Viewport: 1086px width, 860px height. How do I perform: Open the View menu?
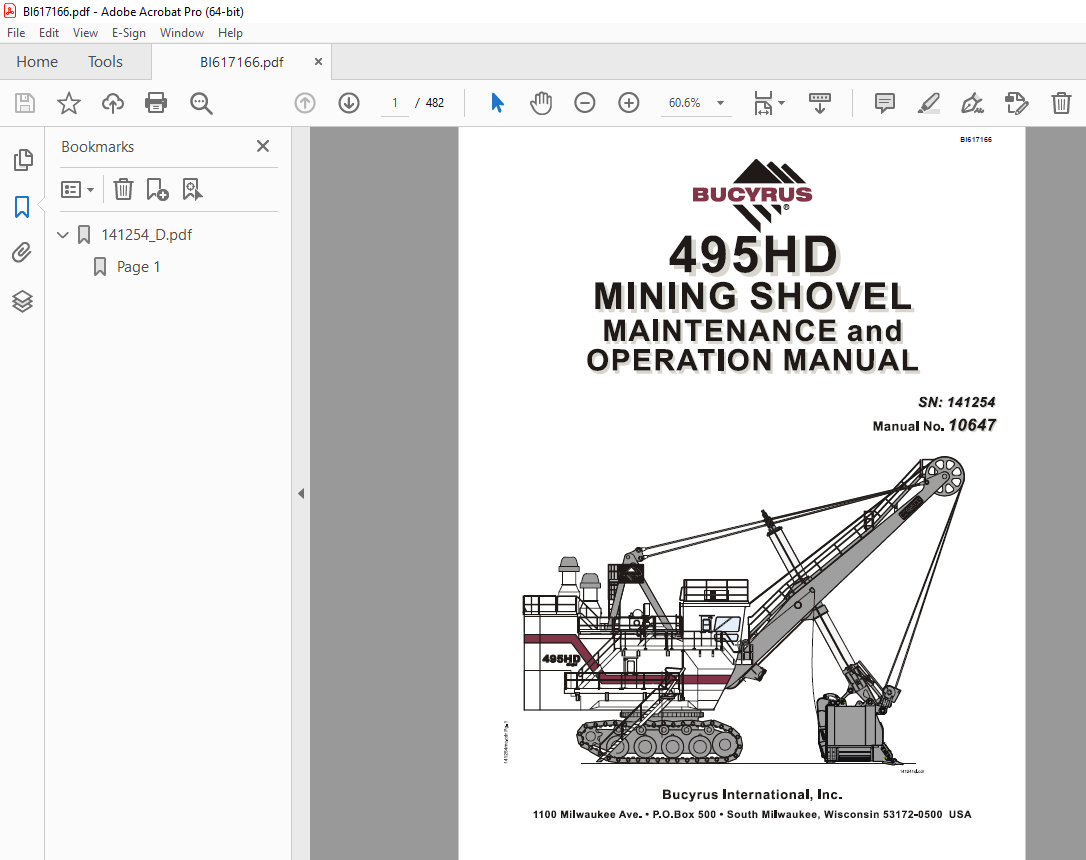85,33
